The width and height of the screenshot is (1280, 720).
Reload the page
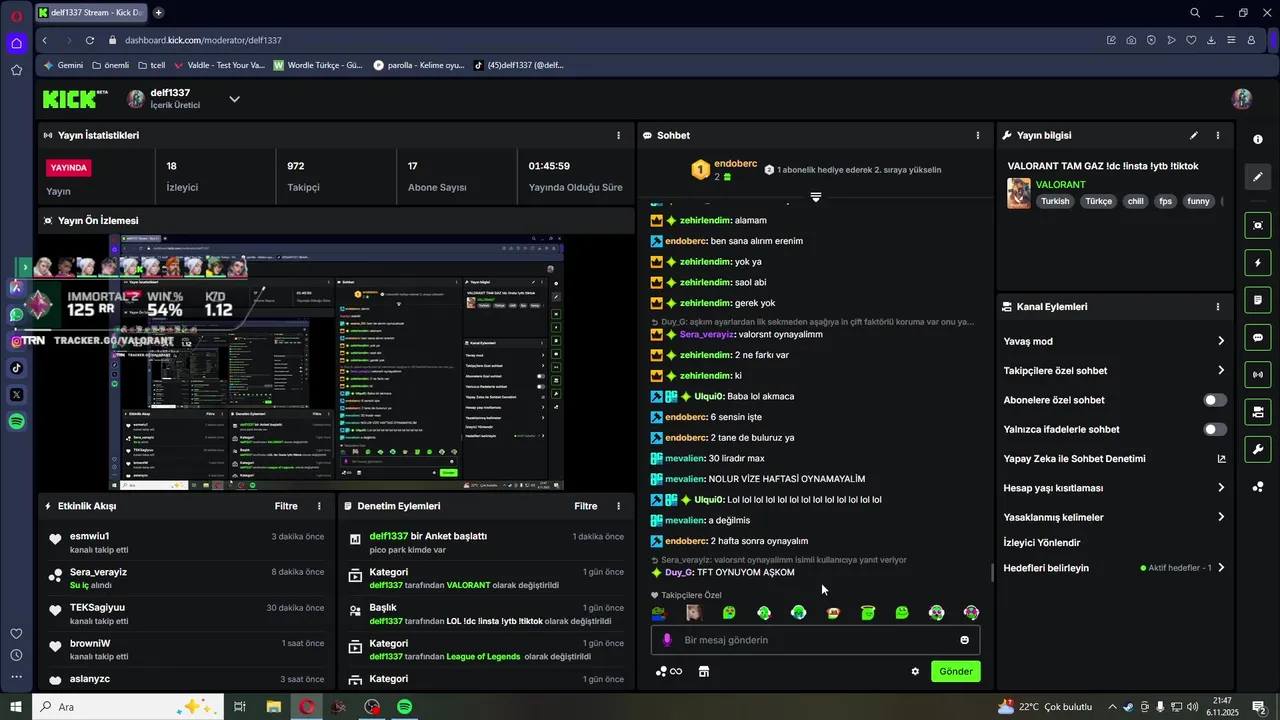[89, 40]
